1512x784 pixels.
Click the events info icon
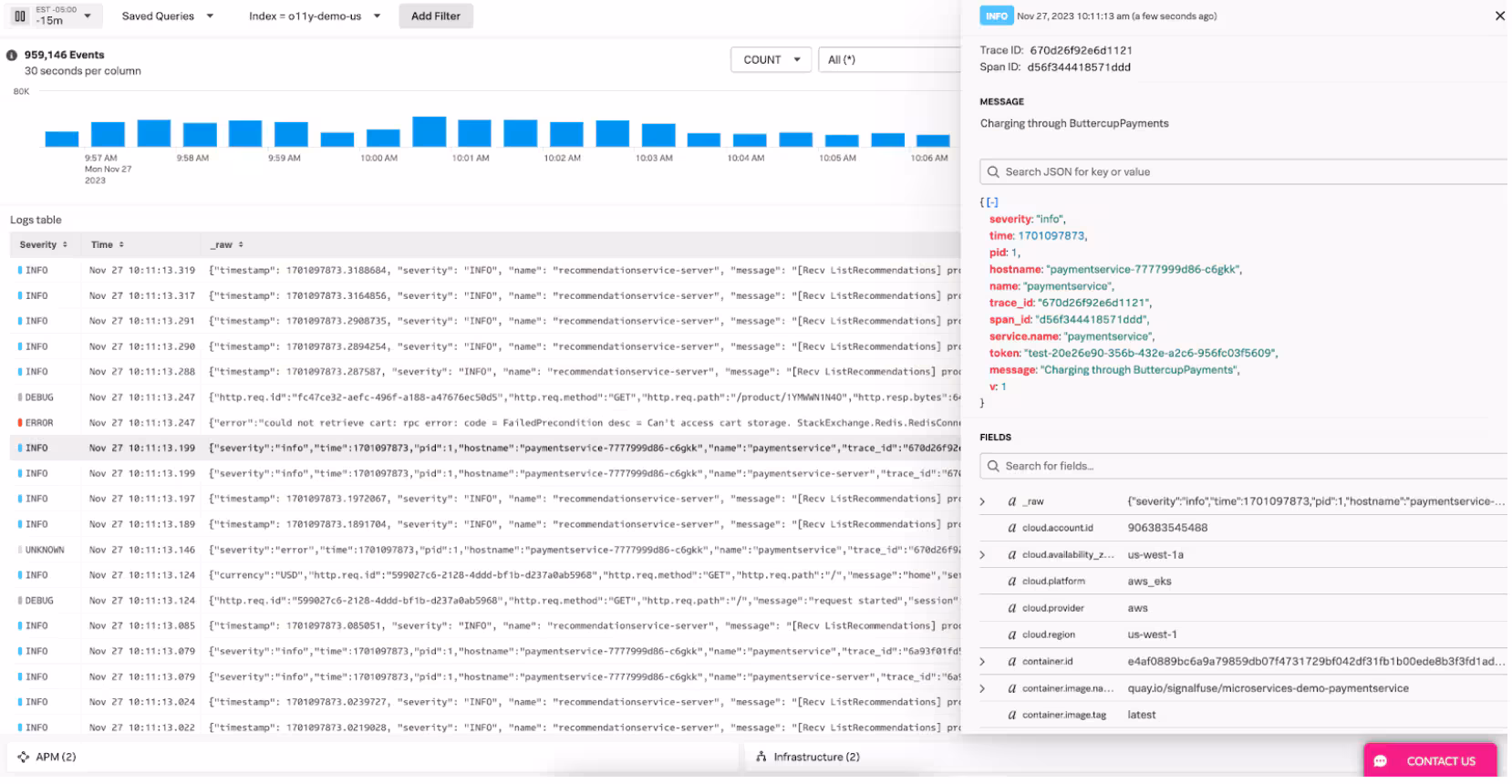tap(12, 55)
